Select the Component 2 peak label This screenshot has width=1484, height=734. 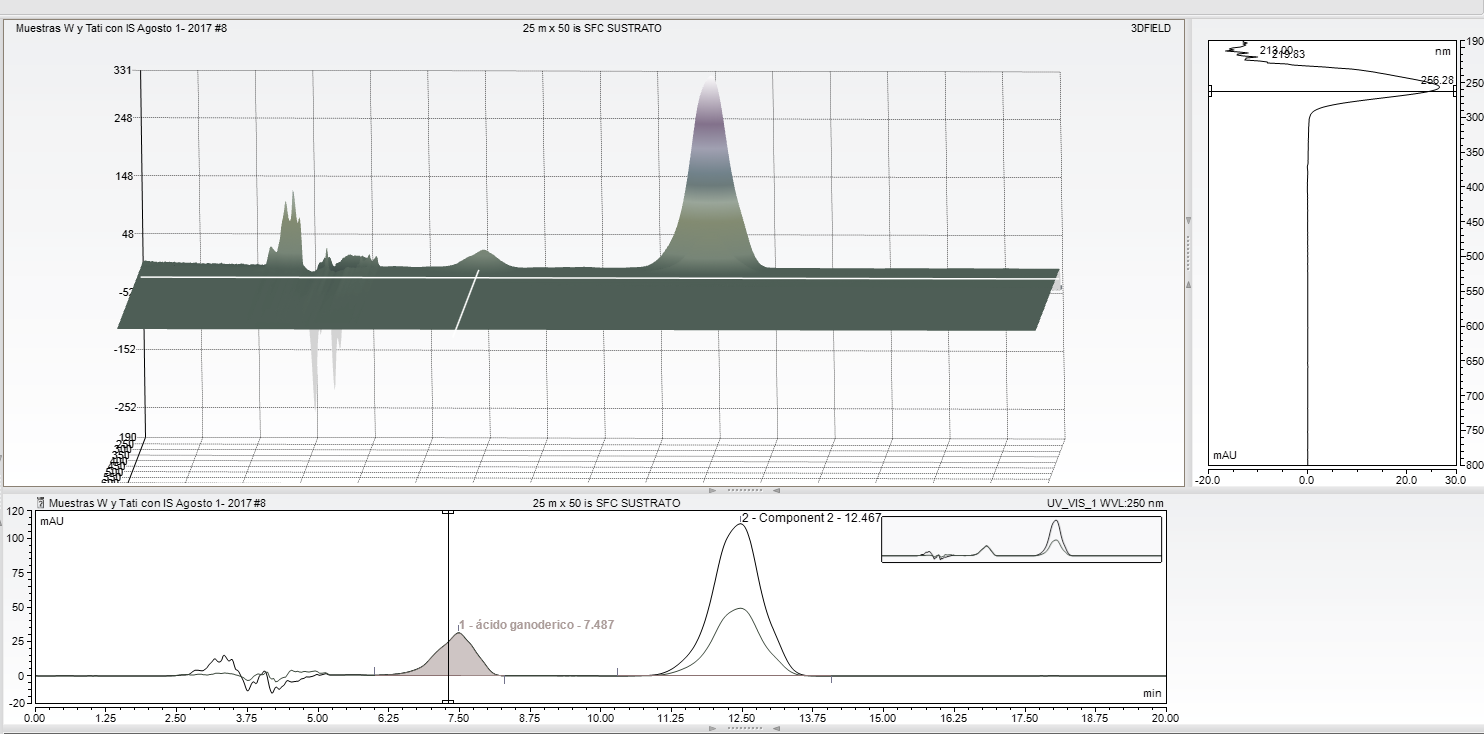811,518
